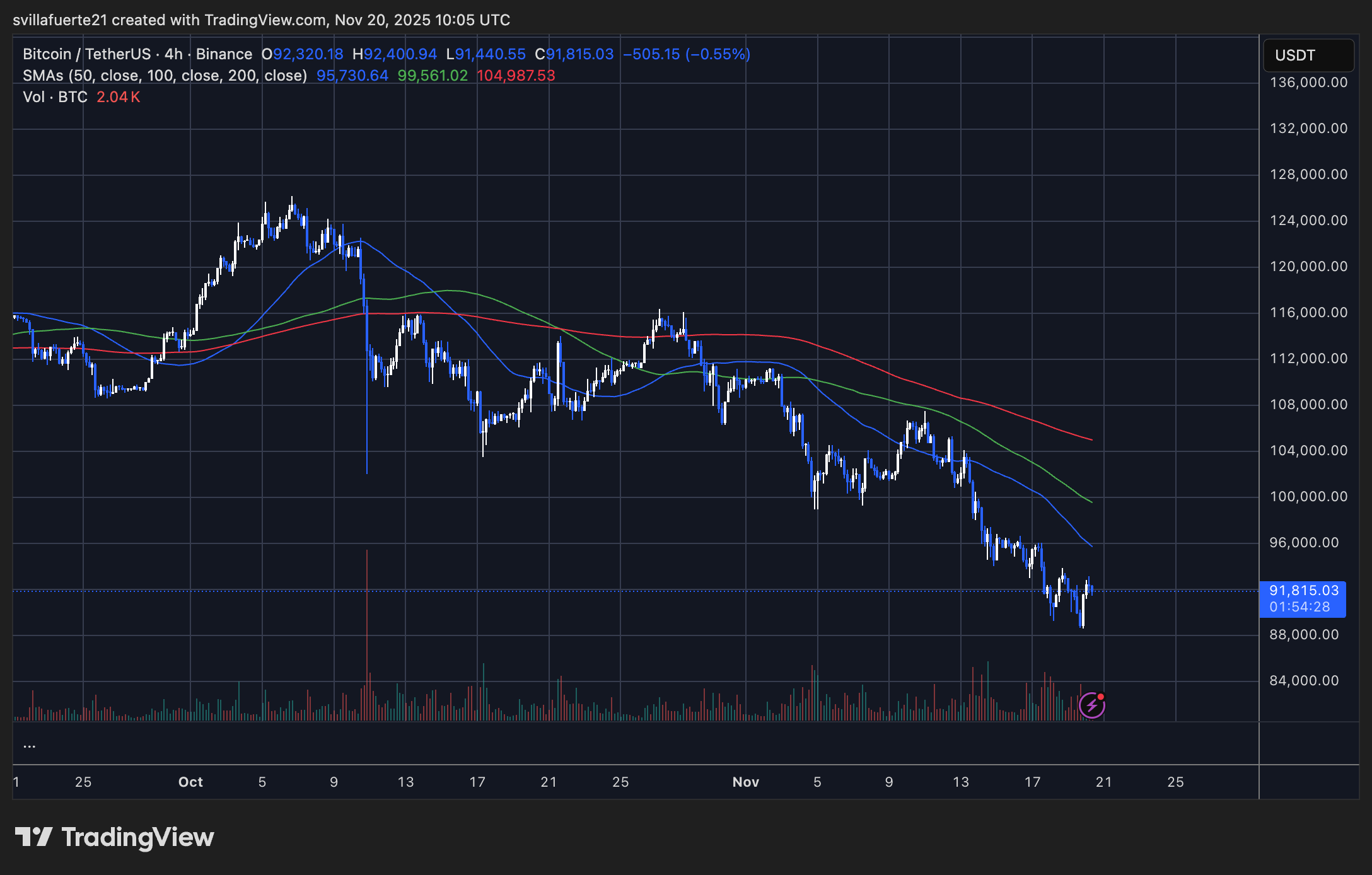Click the red SMA 200 value 104,987.53
The height and width of the screenshot is (875, 1372).
click(516, 76)
